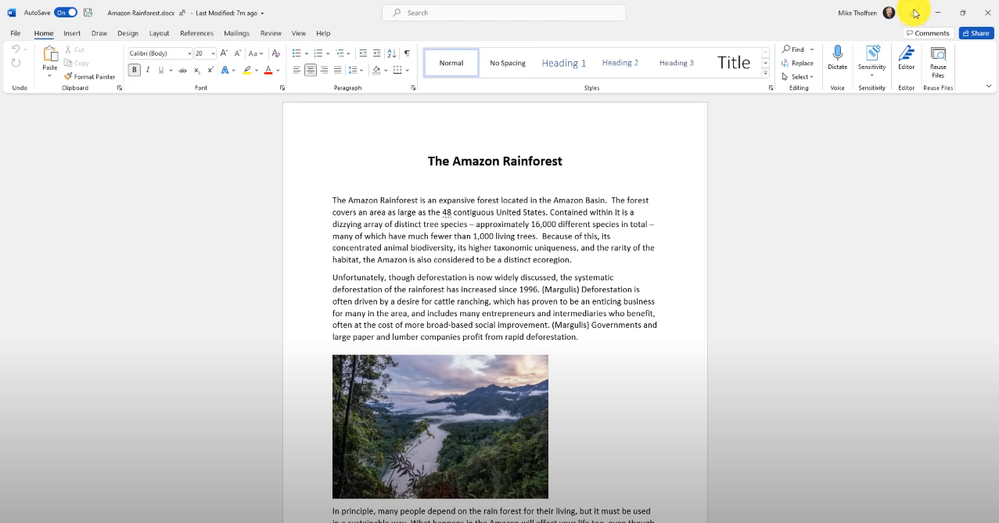The width and height of the screenshot is (999, 523).
Task: Apply the Heading 1 style
Action: click(x=564, y=63)
